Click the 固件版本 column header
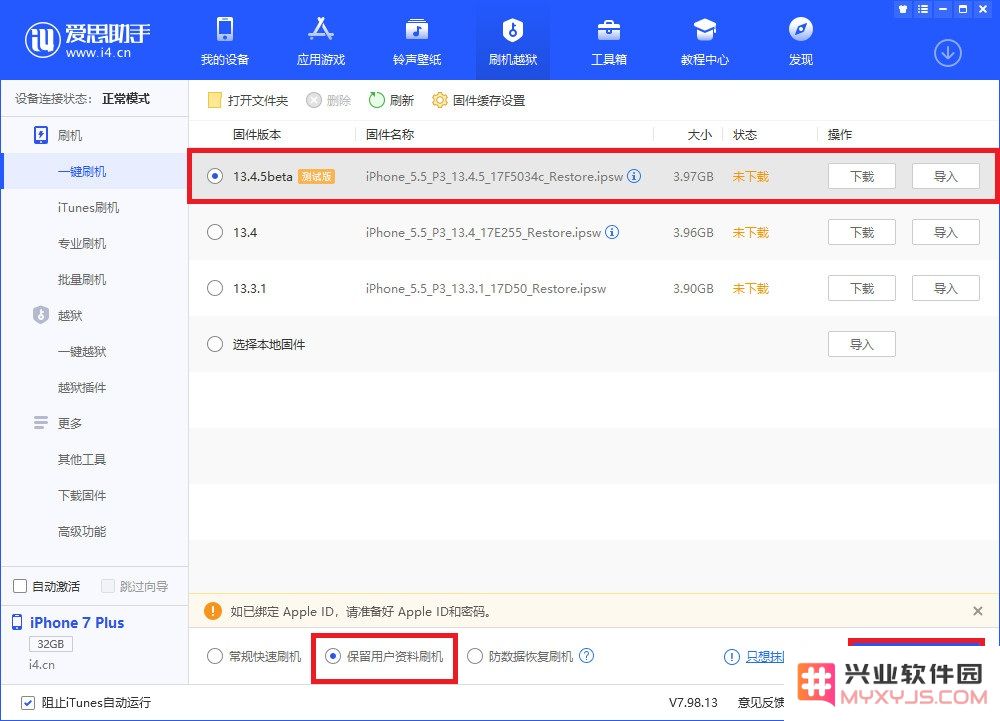The image size is (1000, 721). pos(257,135)
